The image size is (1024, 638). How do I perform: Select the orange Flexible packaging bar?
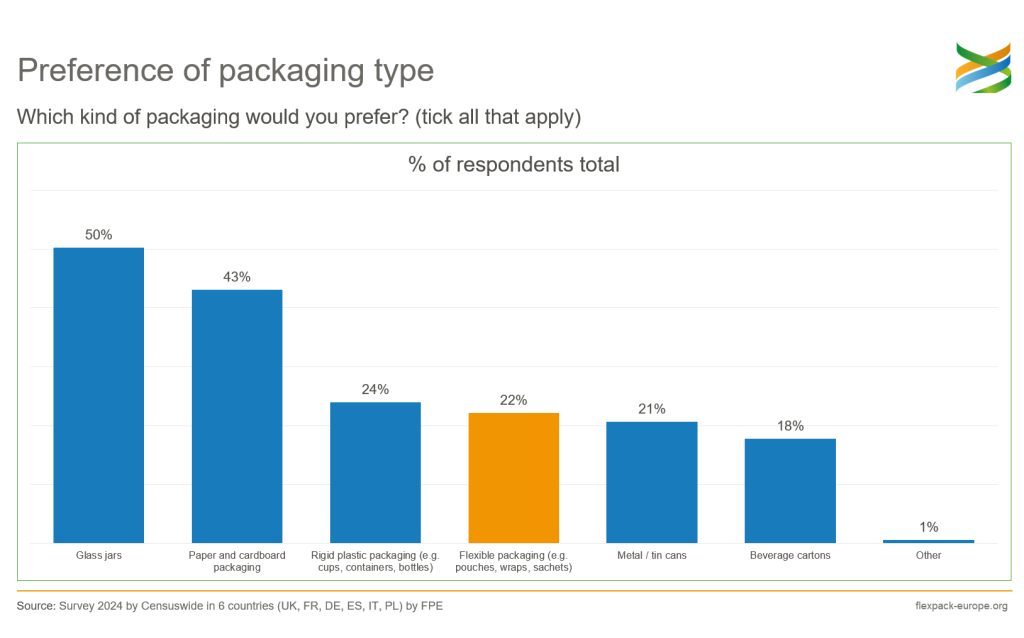[514, 477]
